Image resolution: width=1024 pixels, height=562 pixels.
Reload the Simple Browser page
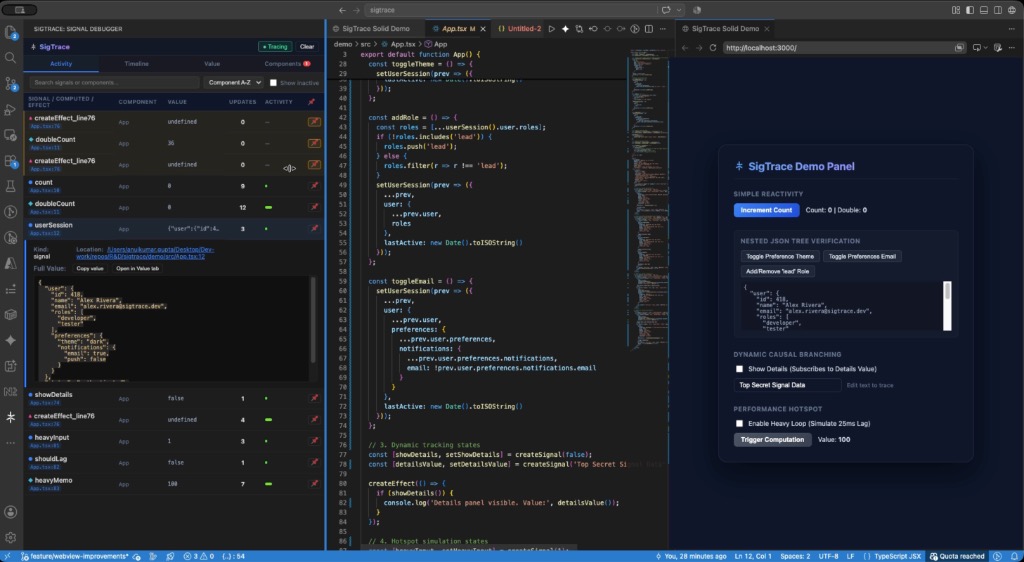point(713,48)
